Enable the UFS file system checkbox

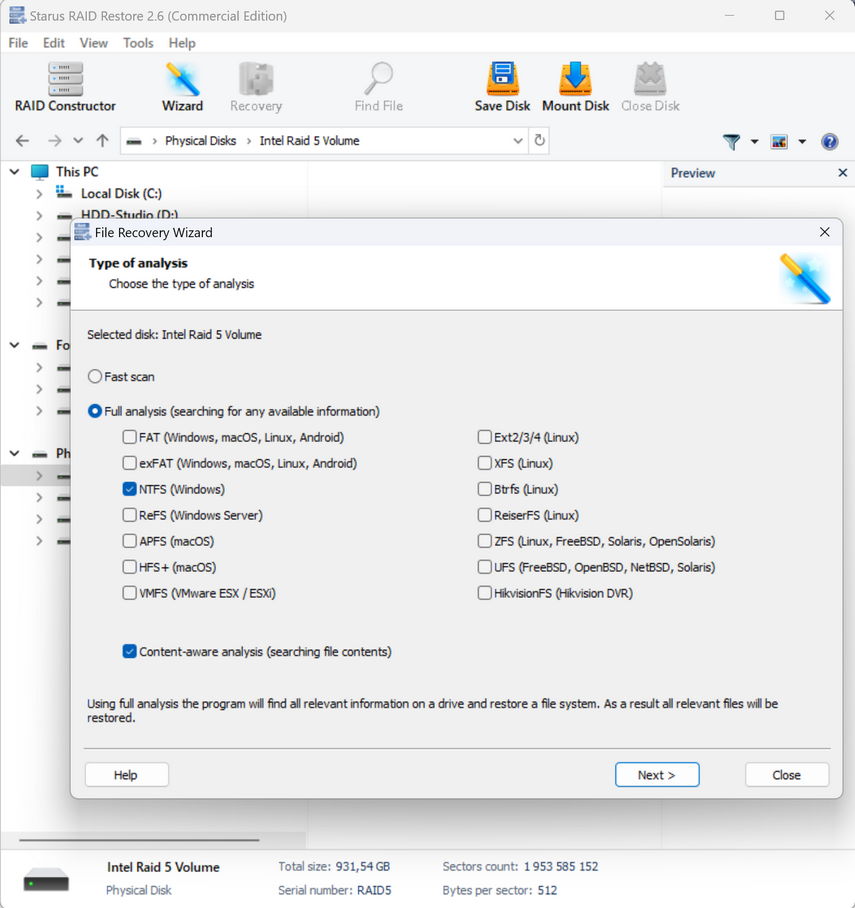pyautogui.click(x=484, y=567)
